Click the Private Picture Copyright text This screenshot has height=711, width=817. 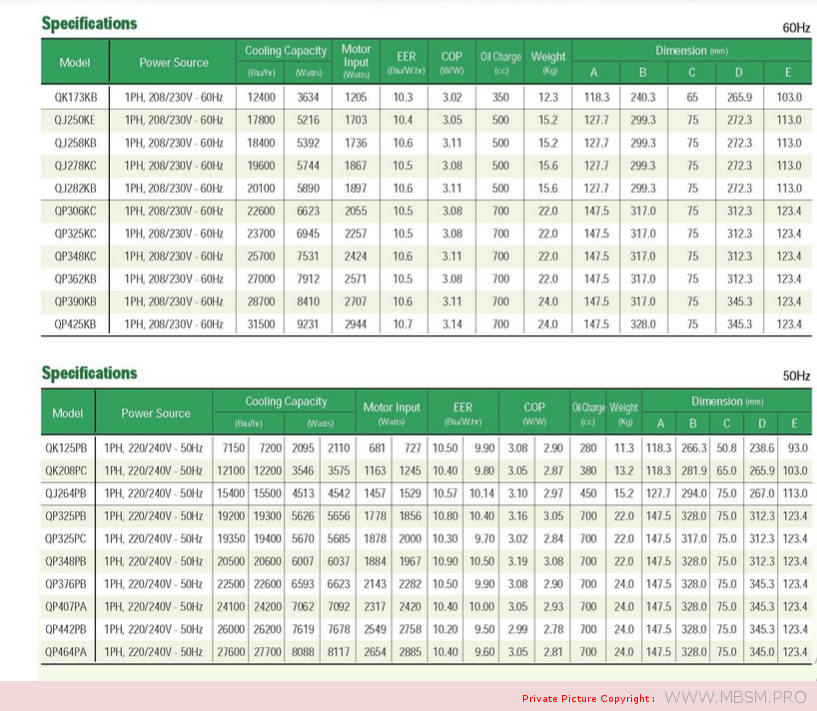tap(588, 698)
